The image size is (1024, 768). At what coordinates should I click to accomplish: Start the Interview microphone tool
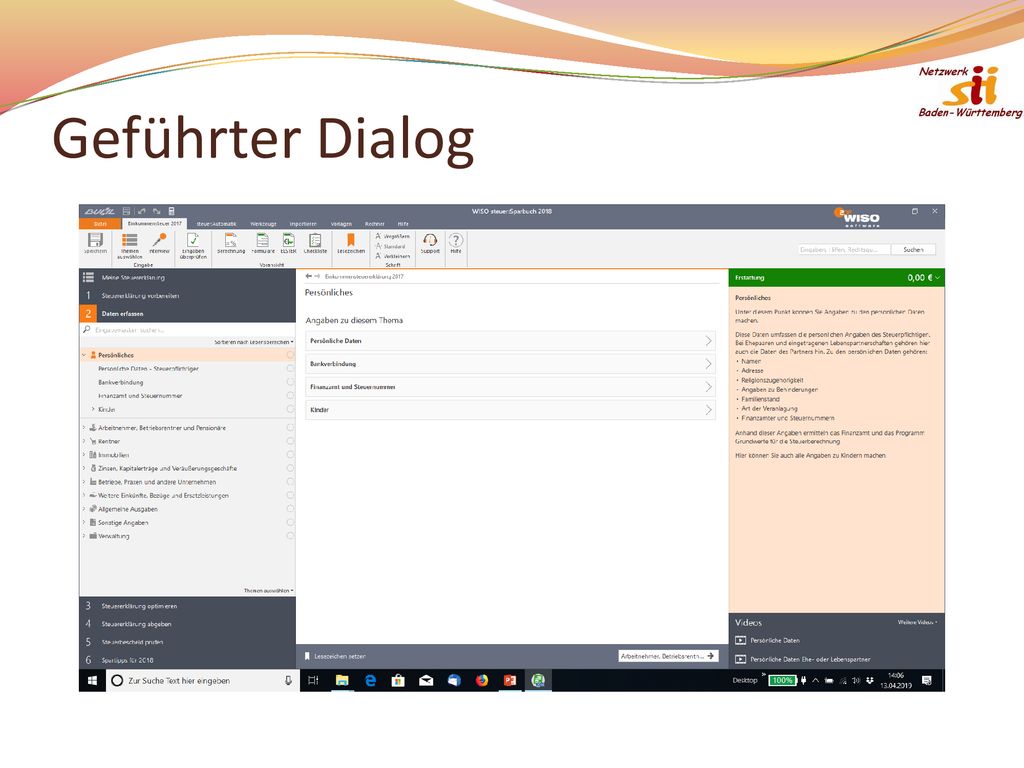[159, 243]
